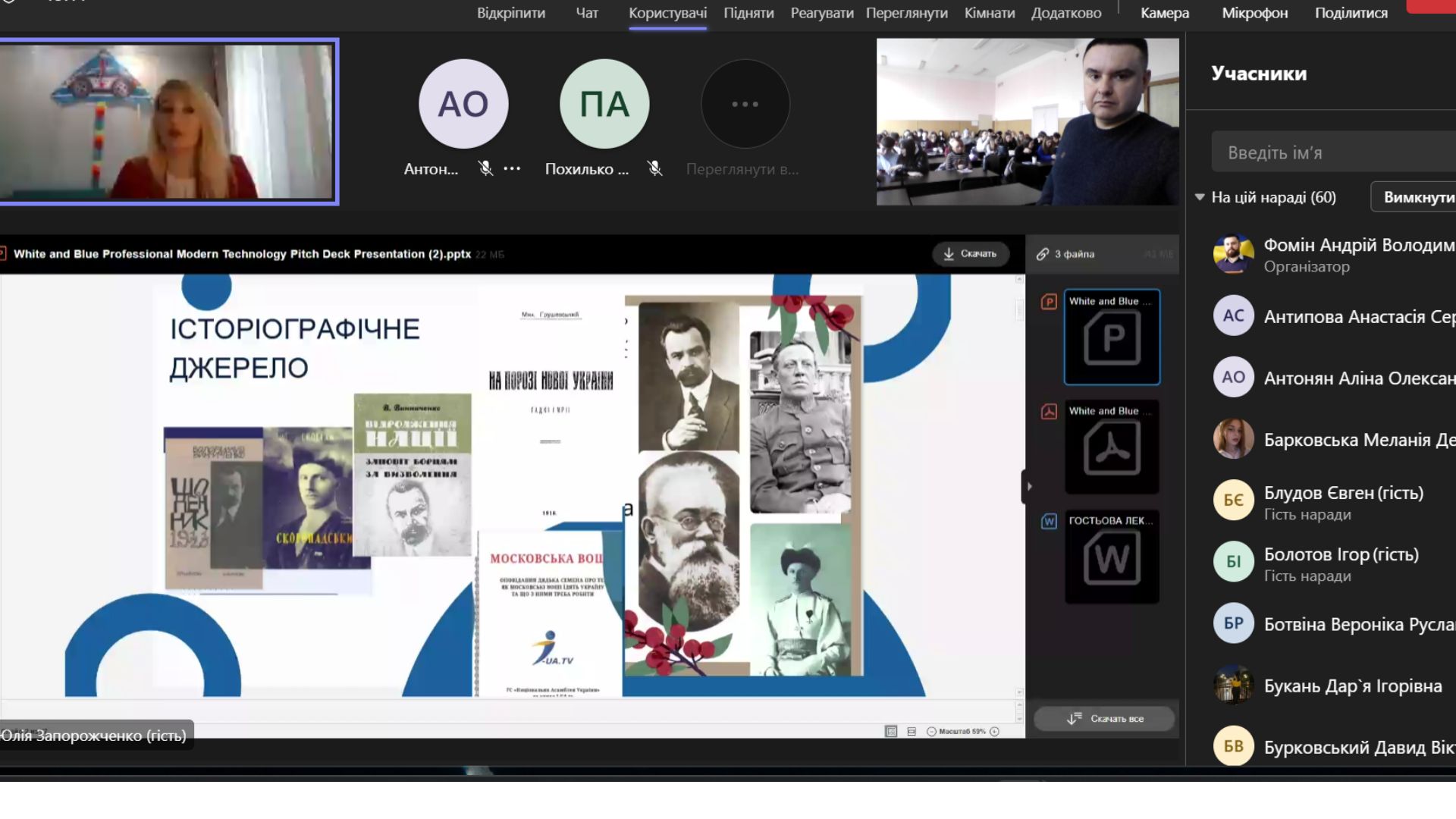1456x819 pixels.
Task: Select the blonde woman's video tile
Action: pos(167,121)
